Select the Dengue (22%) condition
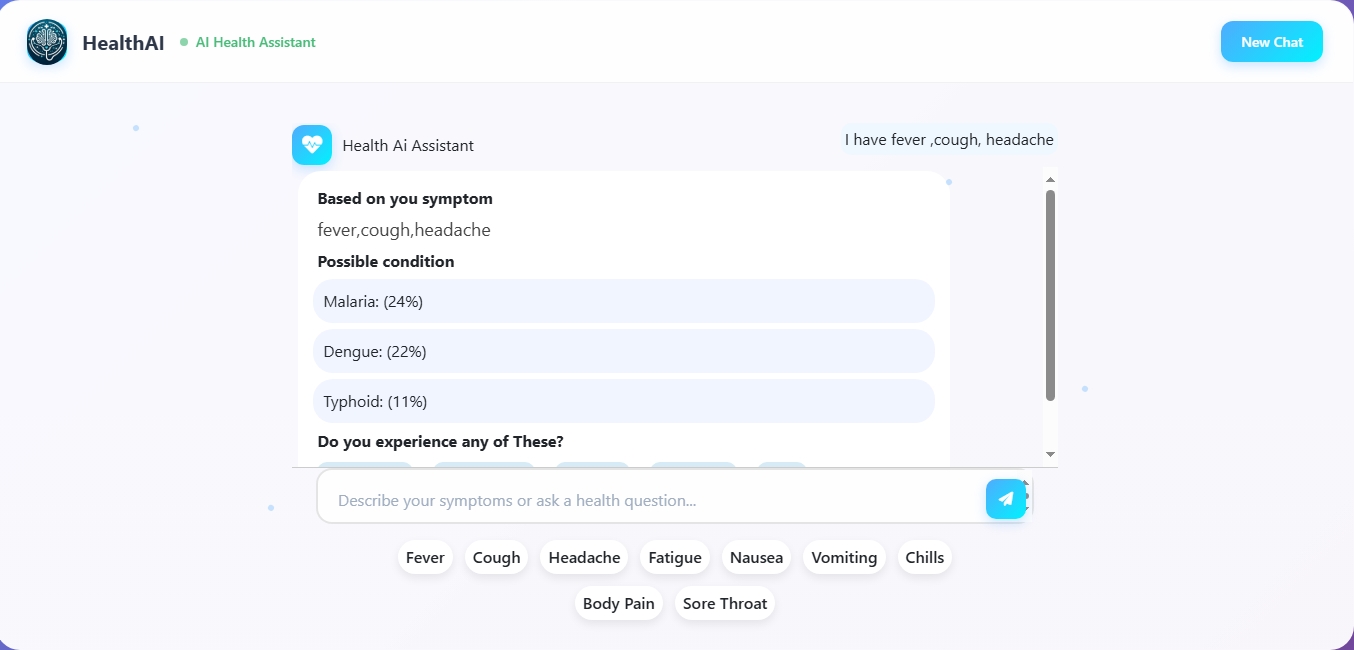1354x650 pixels. [x=623, y=351]
